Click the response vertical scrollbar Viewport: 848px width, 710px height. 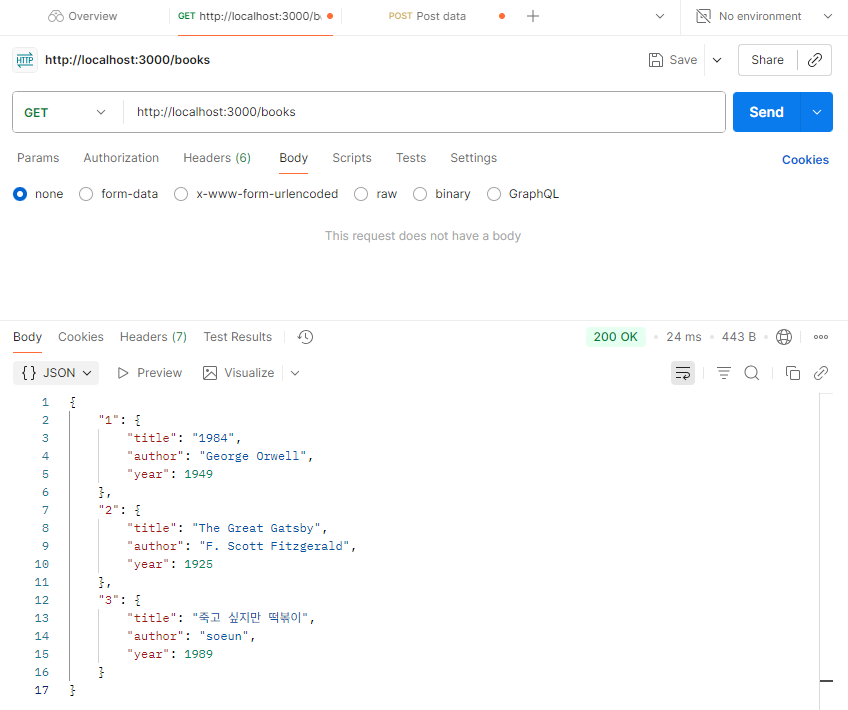826,552
